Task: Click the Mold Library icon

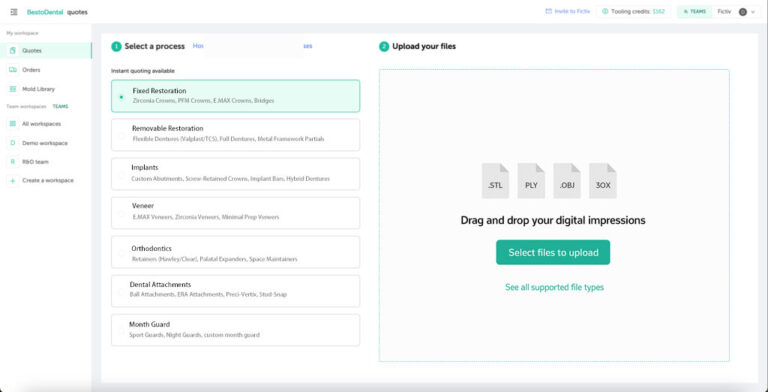Action: (x=13, y=89)
